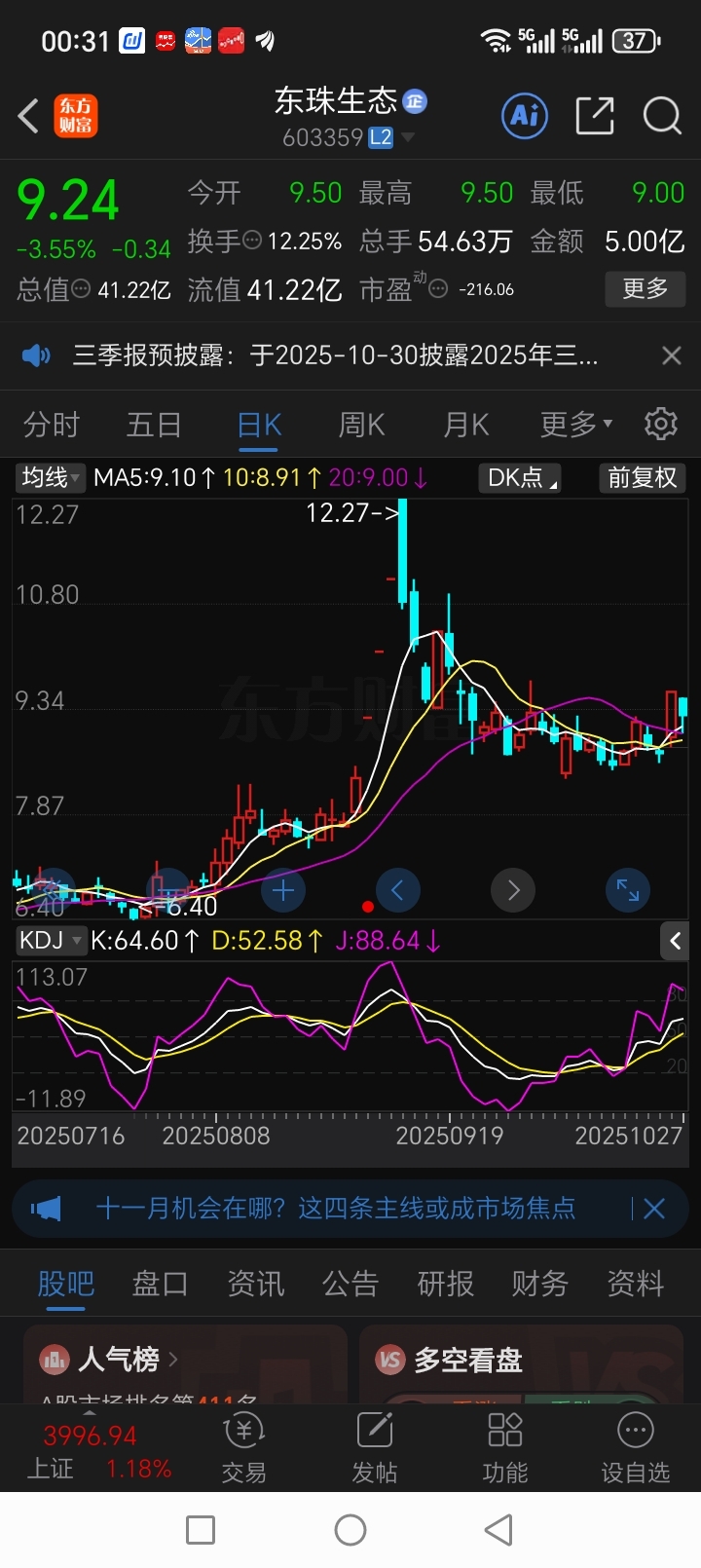
Task: Tap the 换手 info icon
Action: pyautogui.click(x=252, y=241)
